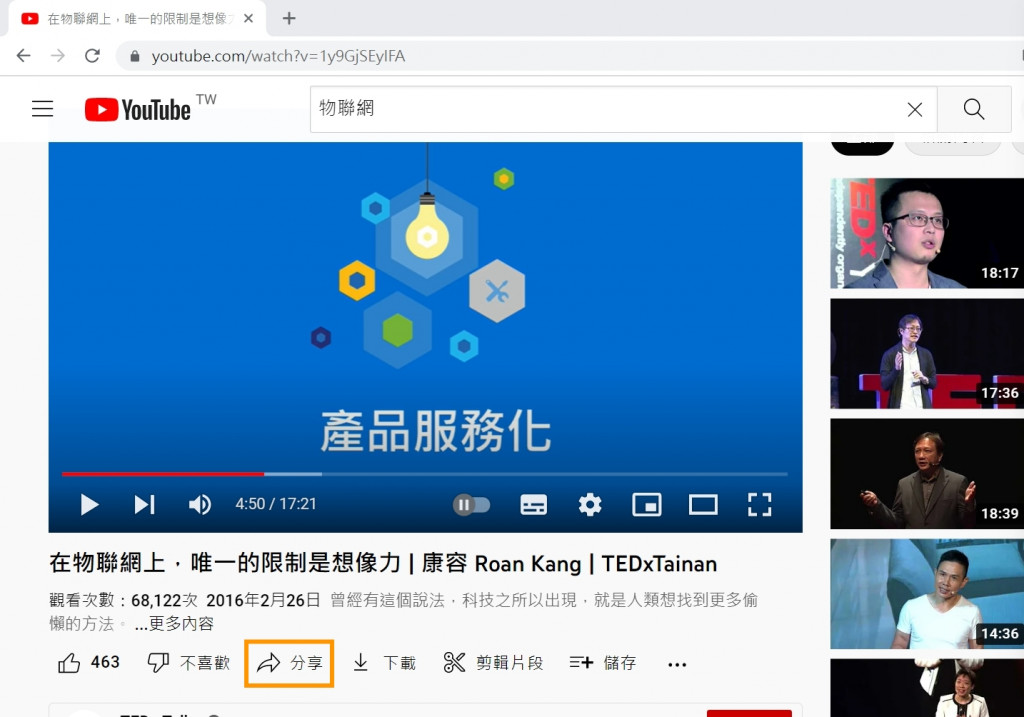Toggle the autoplay switch
The width and height of the screenshot is (1024, 717).
tap(472, 505)
